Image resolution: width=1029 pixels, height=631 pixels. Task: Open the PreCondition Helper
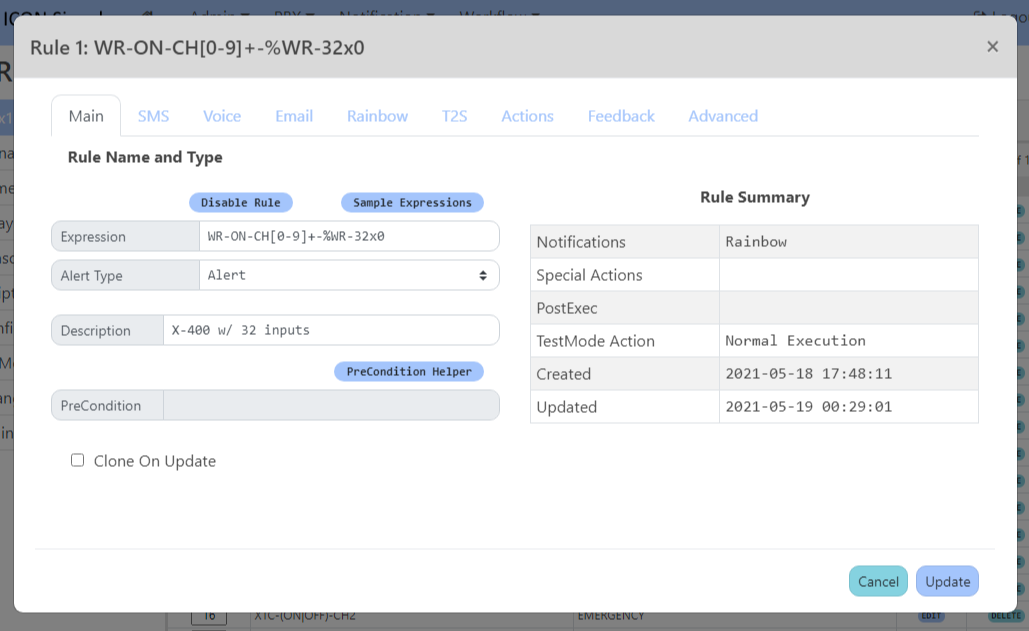click(x=409, y=371)
